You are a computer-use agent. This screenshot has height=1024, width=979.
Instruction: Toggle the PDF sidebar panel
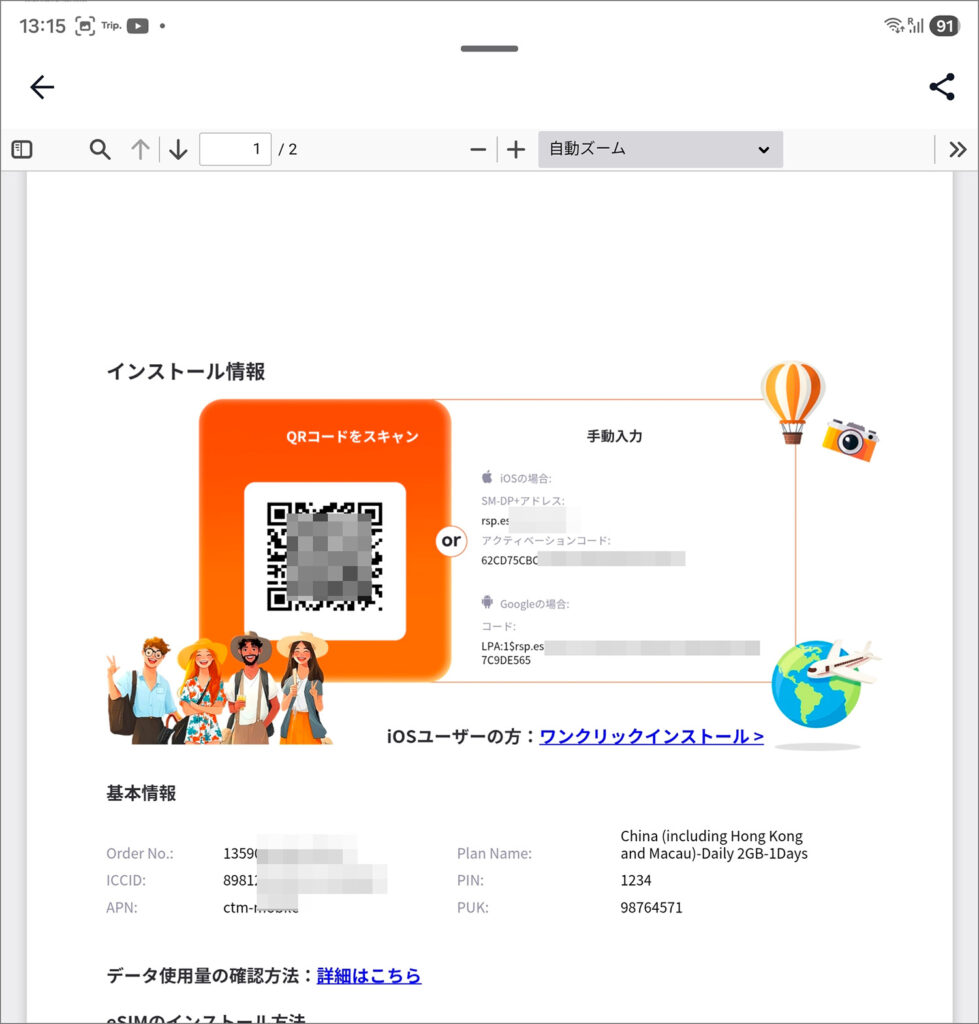(x=22, y=150)
